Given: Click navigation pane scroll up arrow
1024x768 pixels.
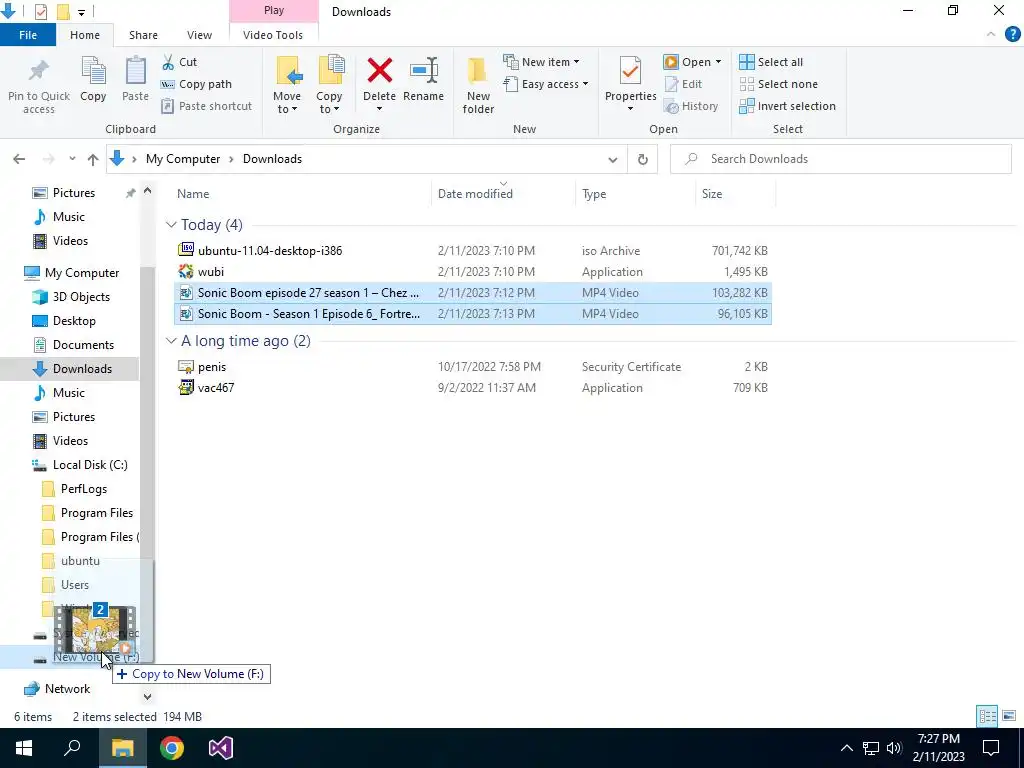Looking at the screenshot, I should tap(148, 191).
